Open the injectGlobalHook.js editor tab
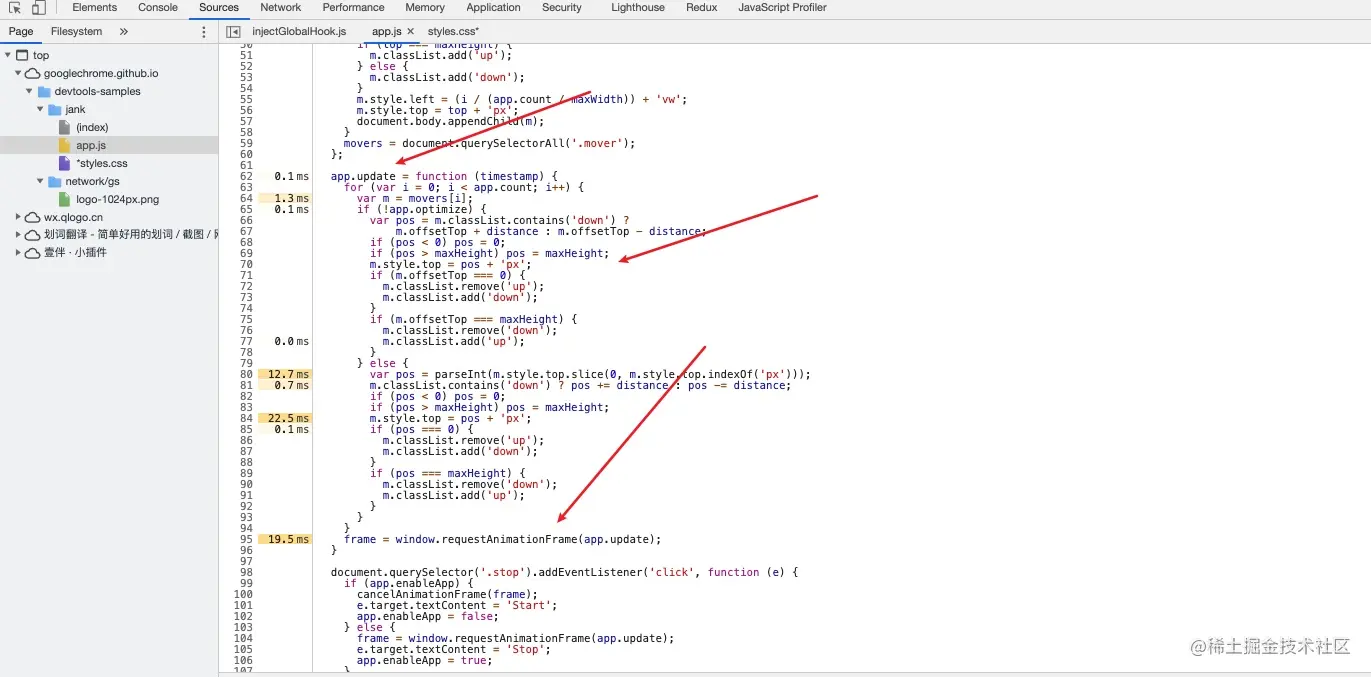Screen dimensions: 1371x677 tap(299, 32)
